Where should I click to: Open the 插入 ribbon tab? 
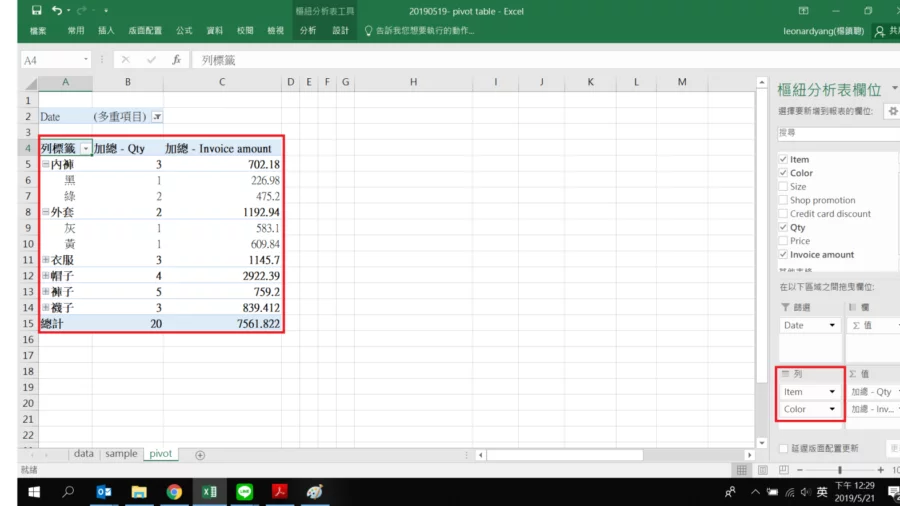(x=106, y=31)
